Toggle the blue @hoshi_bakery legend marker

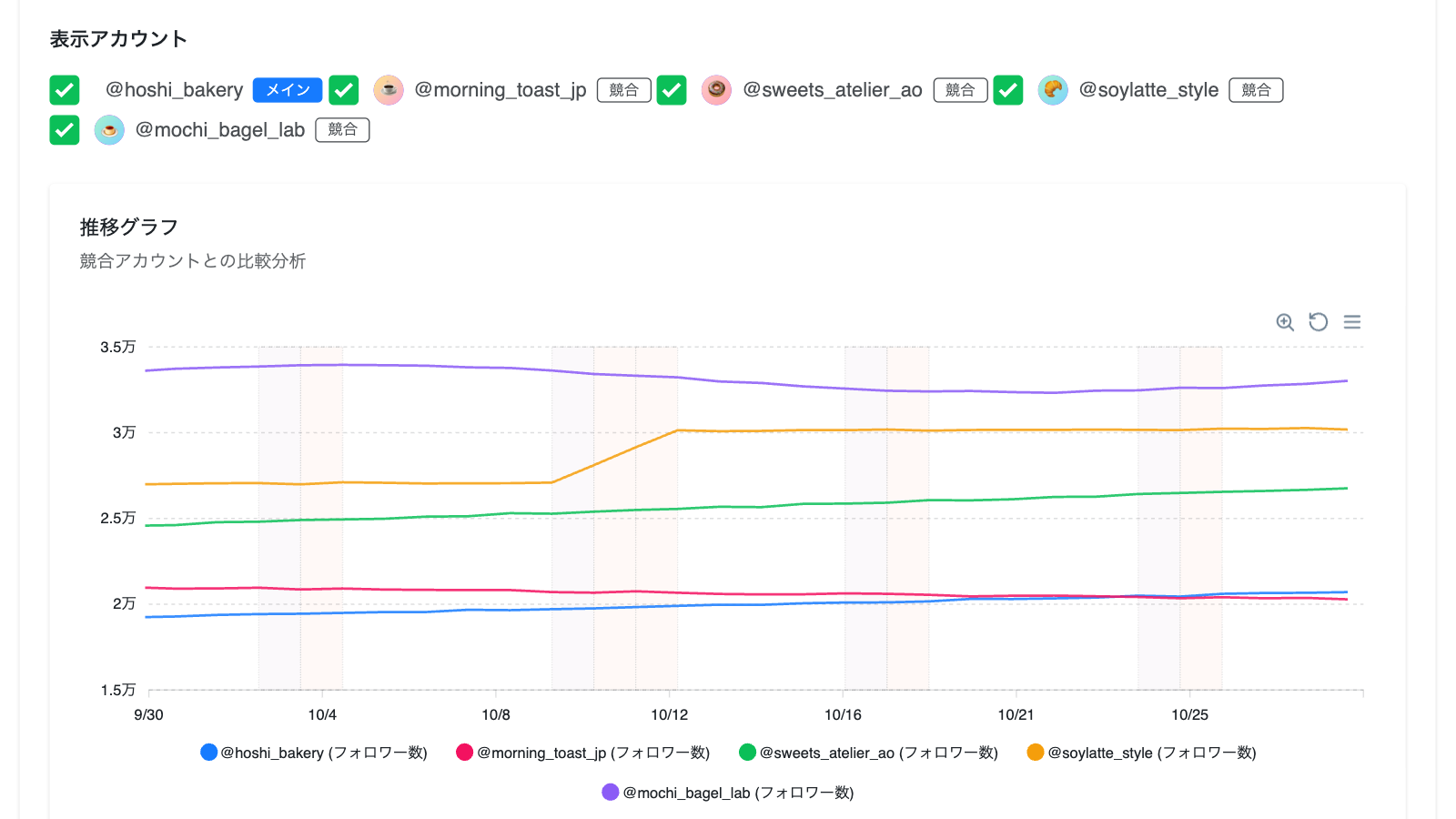(x=209, y=752)
